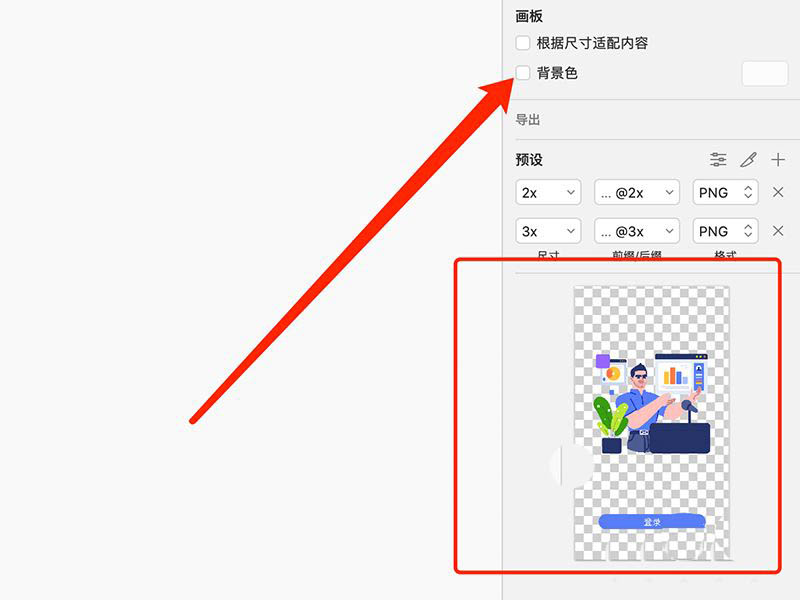This screenshot has height=600, width=800.
Task: Enable the 根据尺寸适配内容 checkbox
Action: 522,43
